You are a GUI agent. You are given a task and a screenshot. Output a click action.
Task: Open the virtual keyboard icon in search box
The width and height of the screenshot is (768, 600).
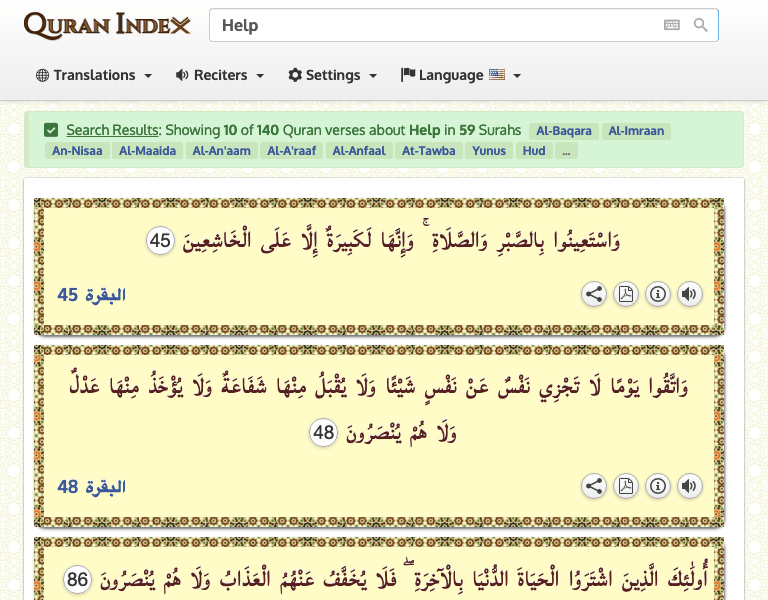672,25
